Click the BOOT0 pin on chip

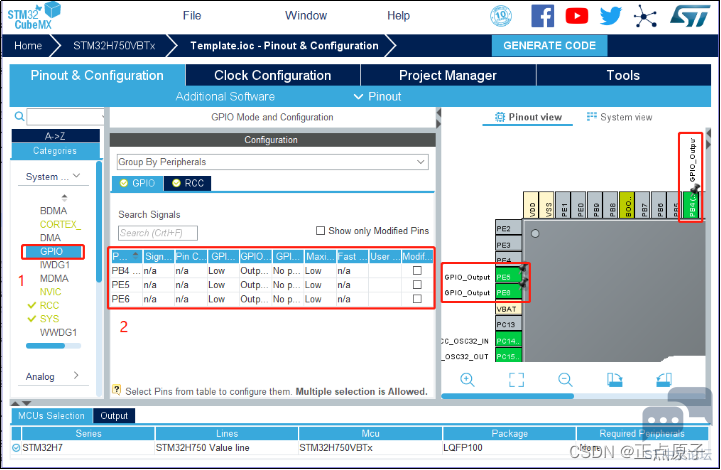pyautogui.click(x=627, y=204)
